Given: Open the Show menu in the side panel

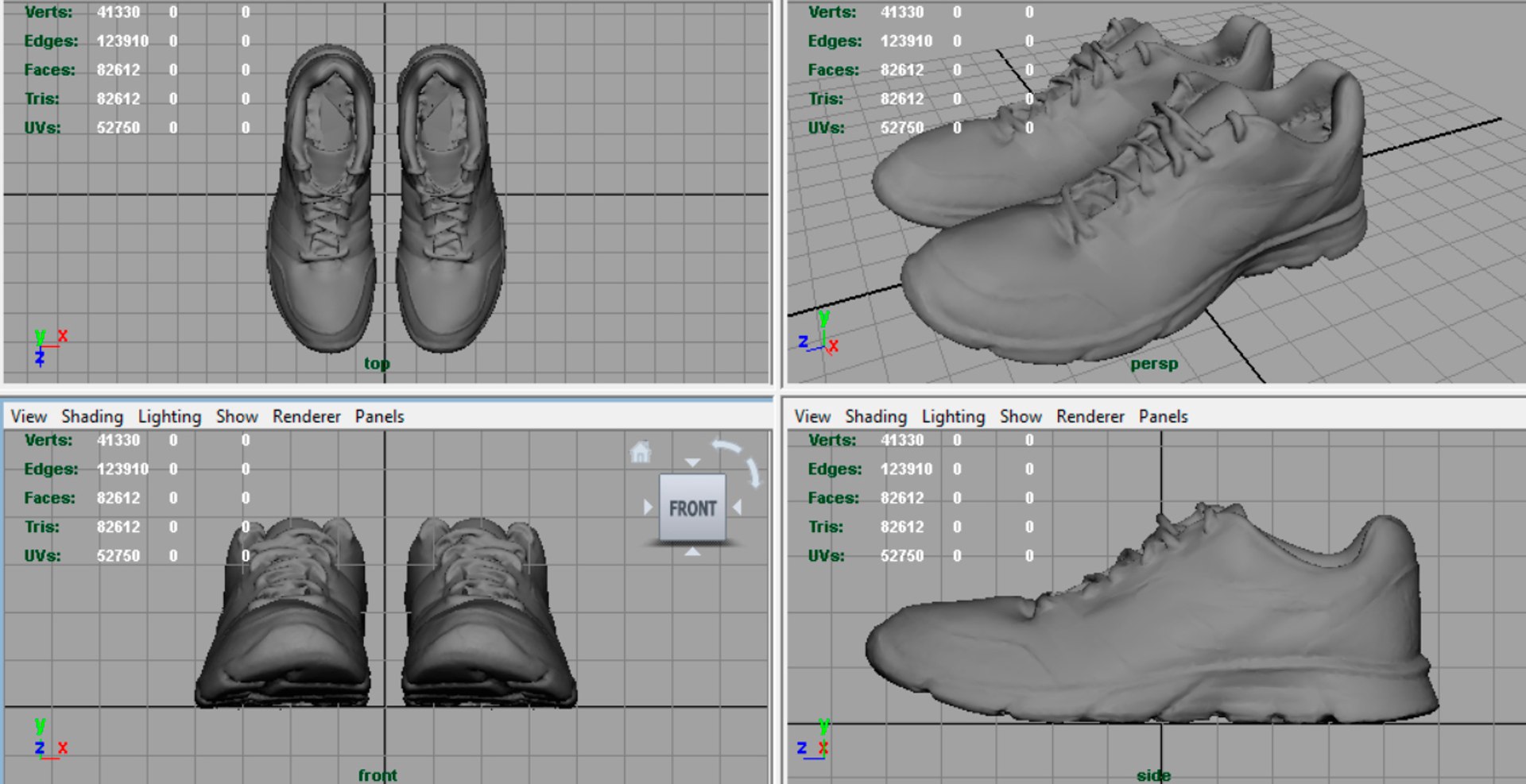Looking at the screenshot, I should point(1021,416).
